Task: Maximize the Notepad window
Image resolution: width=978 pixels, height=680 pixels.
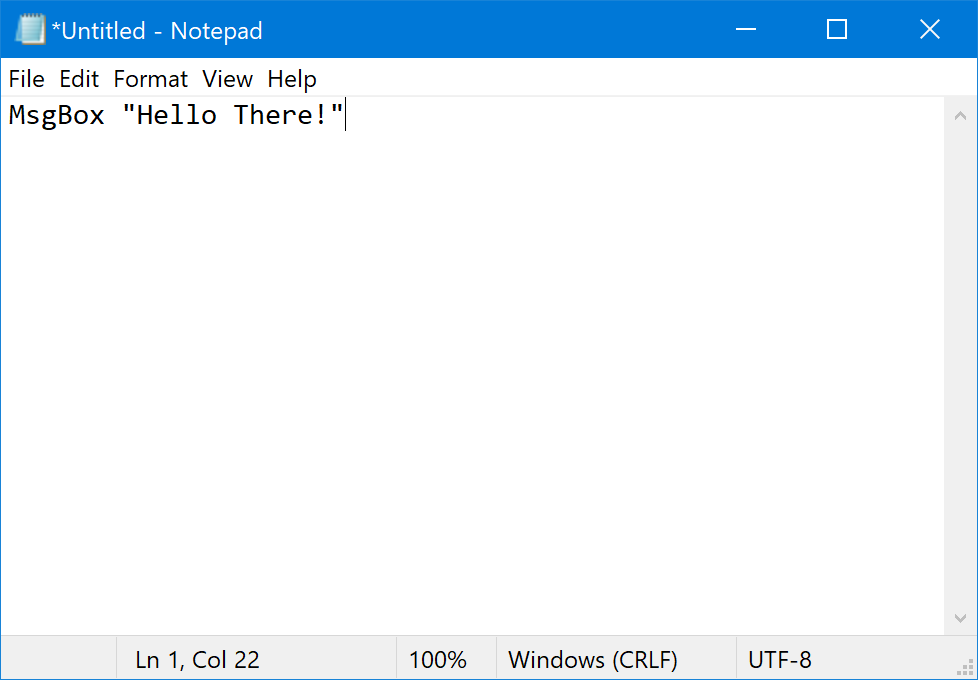Action: click(837, 30)
